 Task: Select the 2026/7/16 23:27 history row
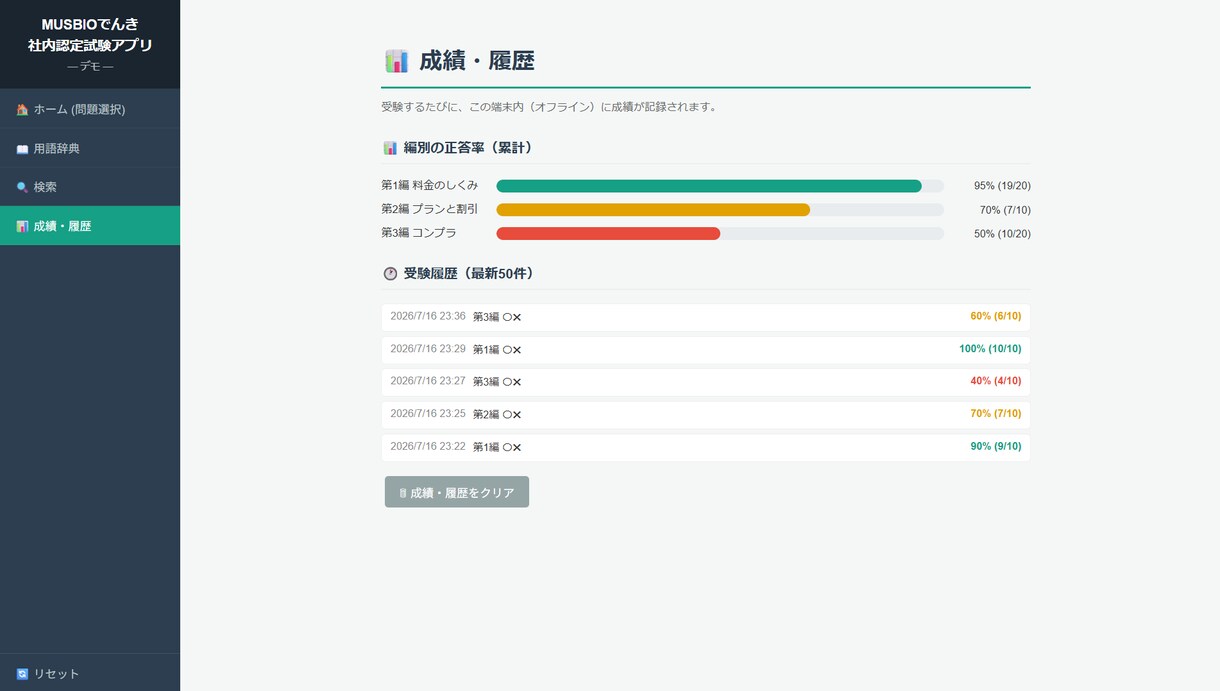[706, 382]
